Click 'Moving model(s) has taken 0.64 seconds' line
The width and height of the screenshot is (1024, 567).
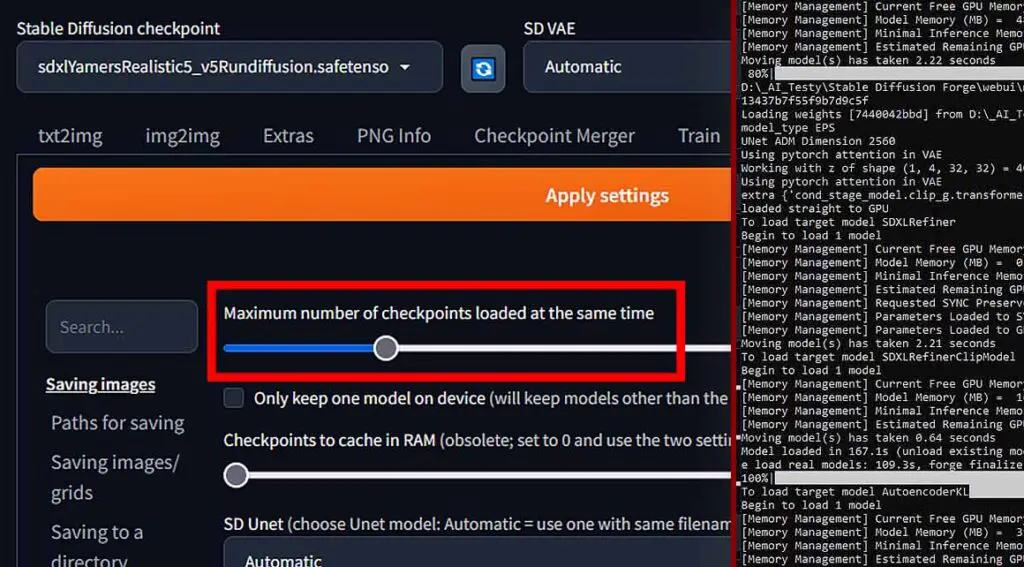coord(868,438)
